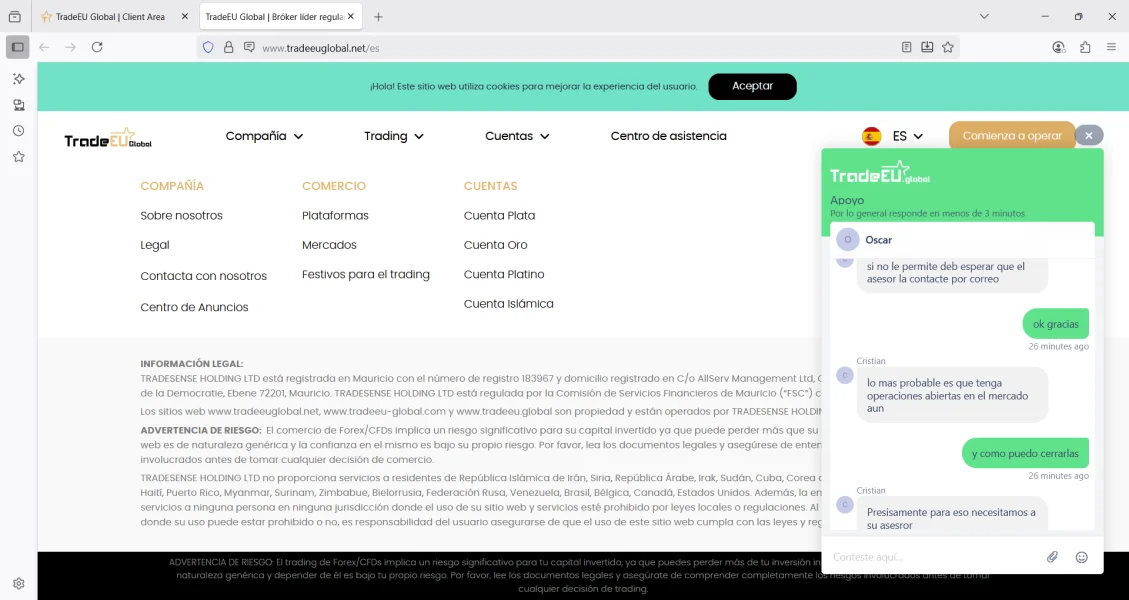Click the TradeEU Global logo
Viewport: 1129px width, 600px height.
108,139
